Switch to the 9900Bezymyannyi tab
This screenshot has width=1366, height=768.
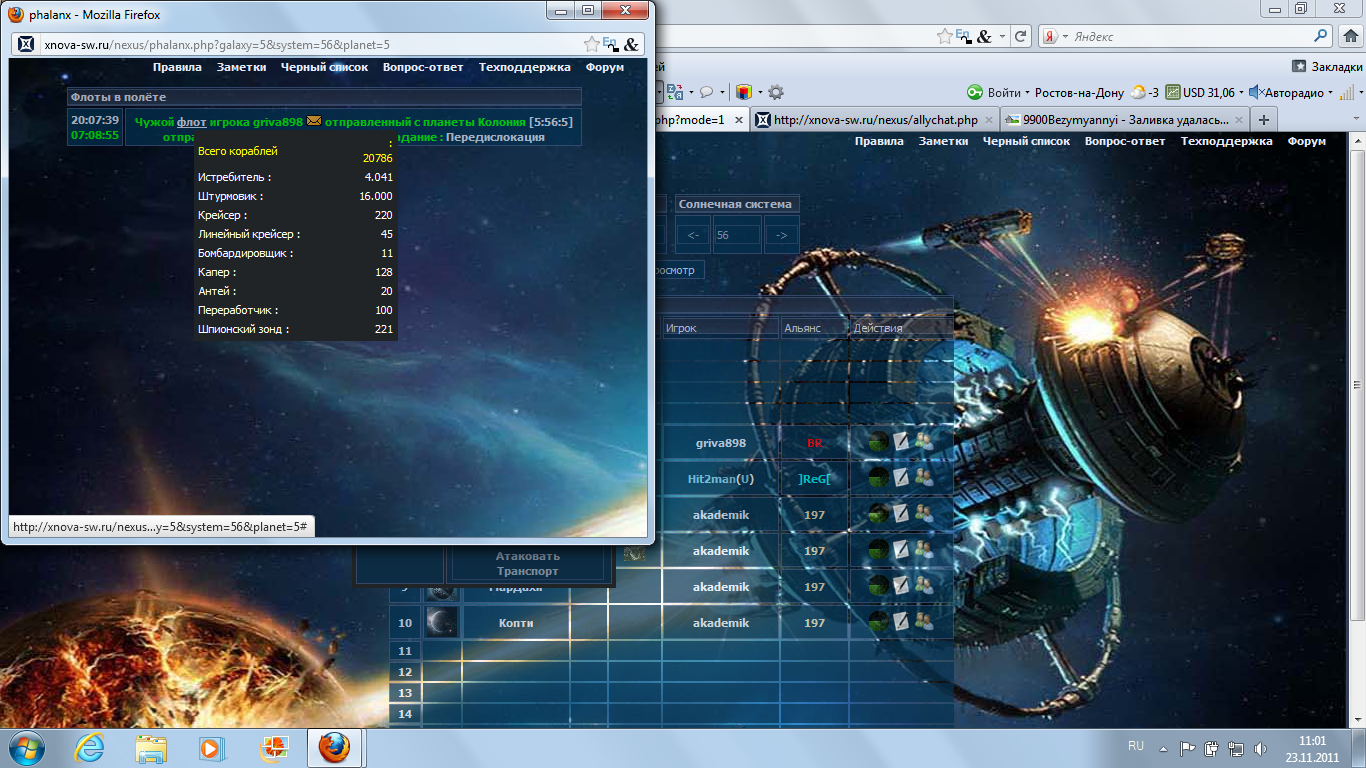pyautogui.click(x=1123, y=119)
